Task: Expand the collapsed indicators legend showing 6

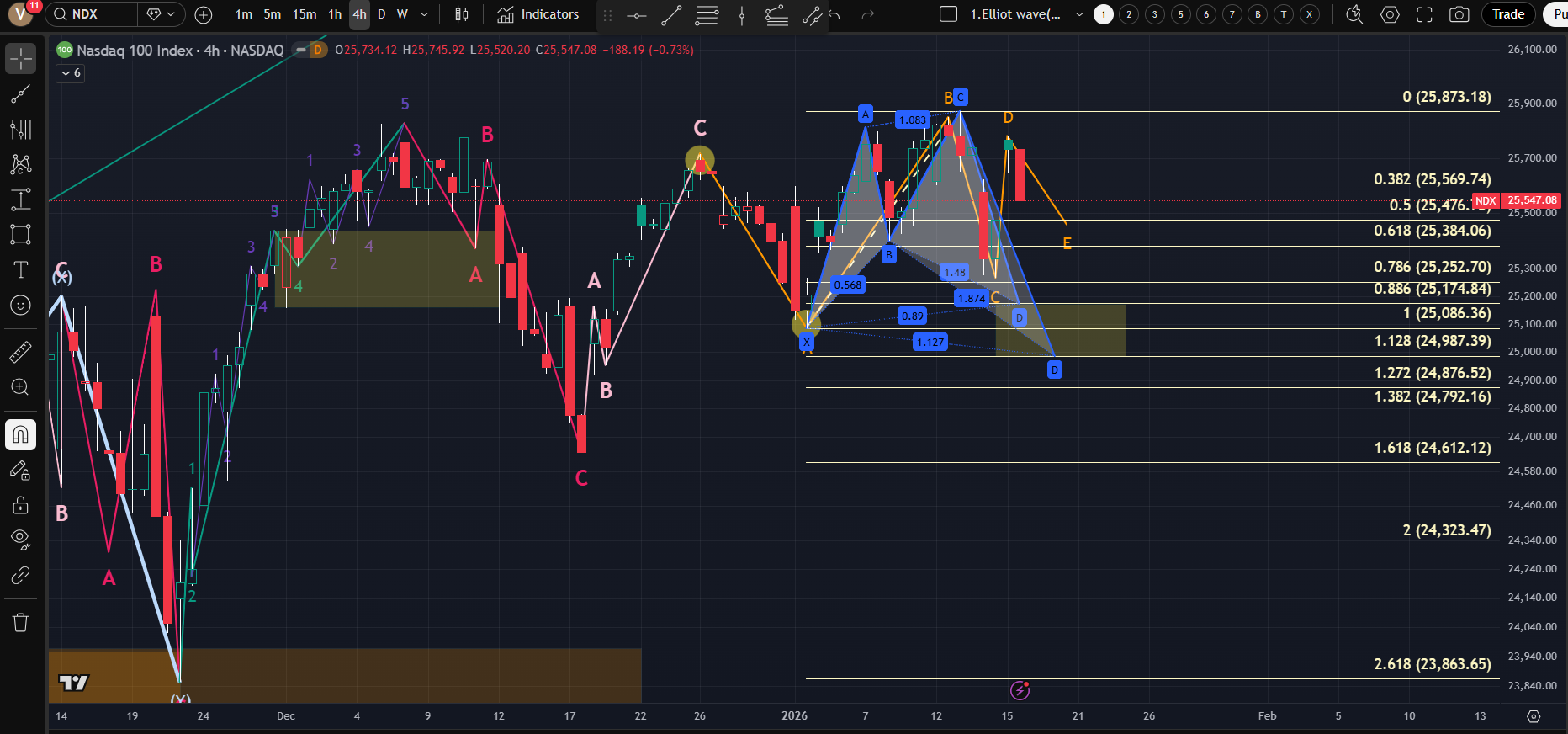Action: [70, 73]
